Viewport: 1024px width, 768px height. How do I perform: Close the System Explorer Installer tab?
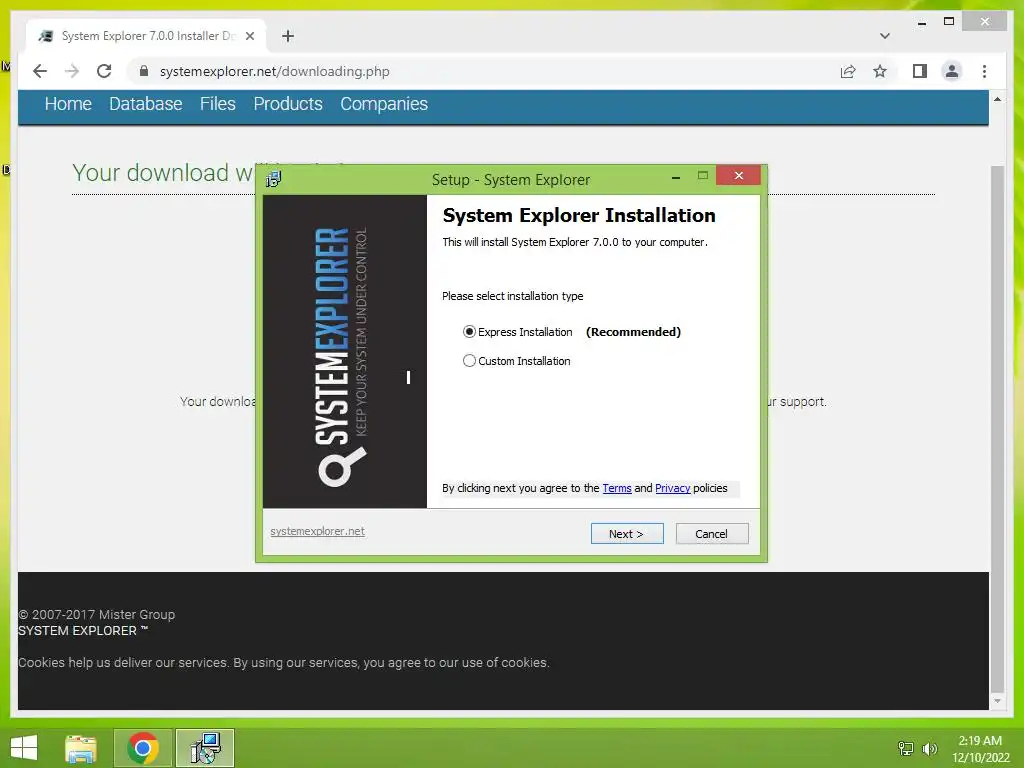click(249, 36)
